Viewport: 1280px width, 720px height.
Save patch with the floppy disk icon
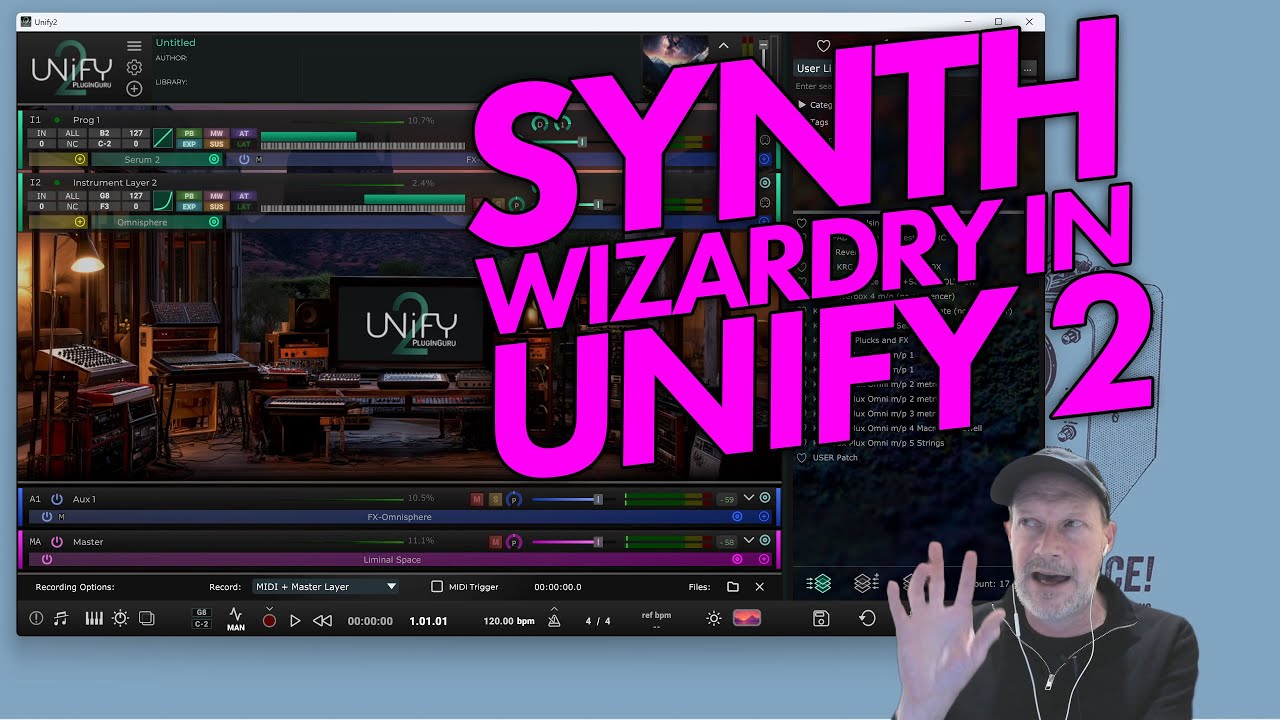(x=821, y=619)
